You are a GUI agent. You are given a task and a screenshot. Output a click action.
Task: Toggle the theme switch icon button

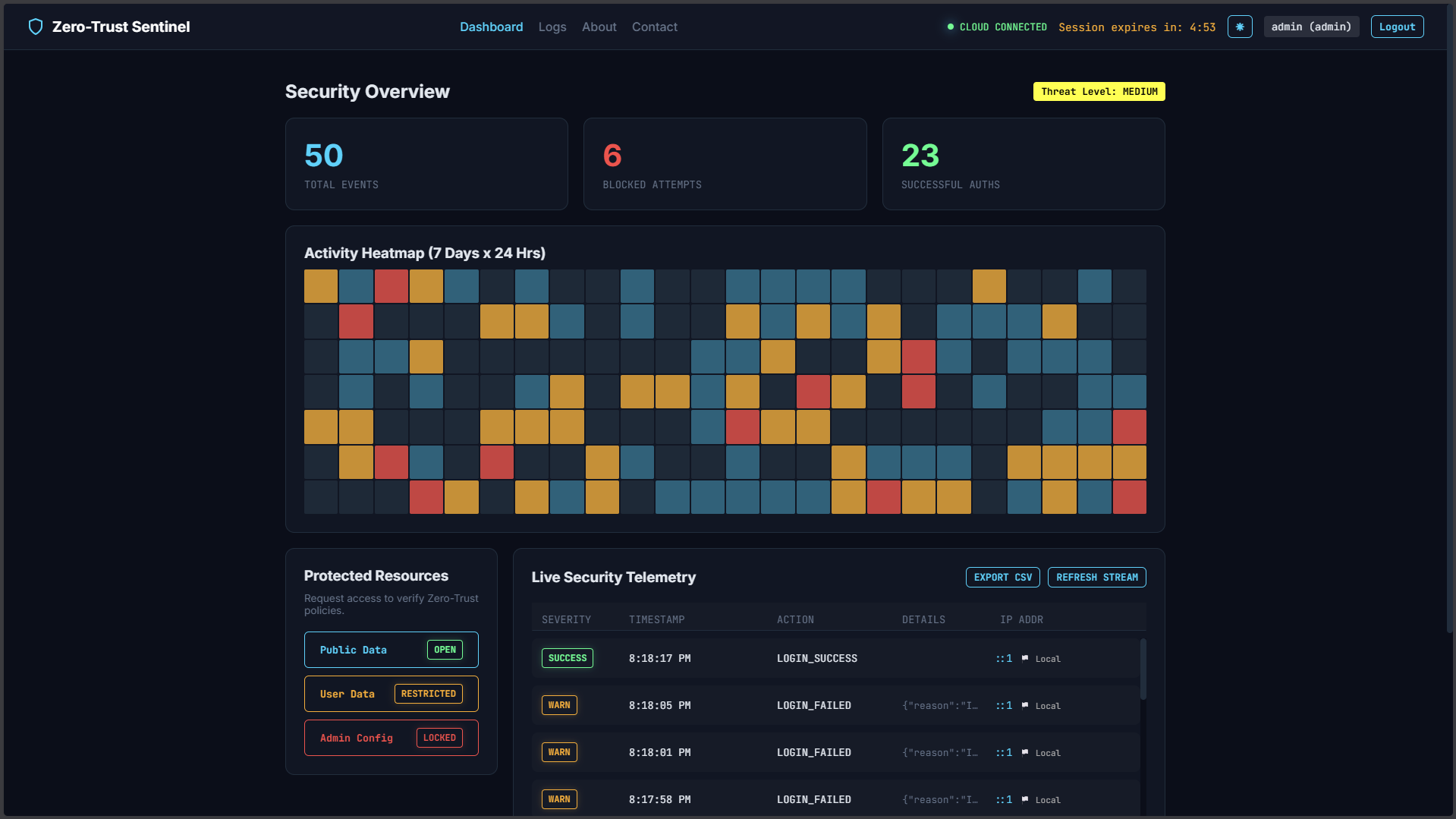point(1240,27)
